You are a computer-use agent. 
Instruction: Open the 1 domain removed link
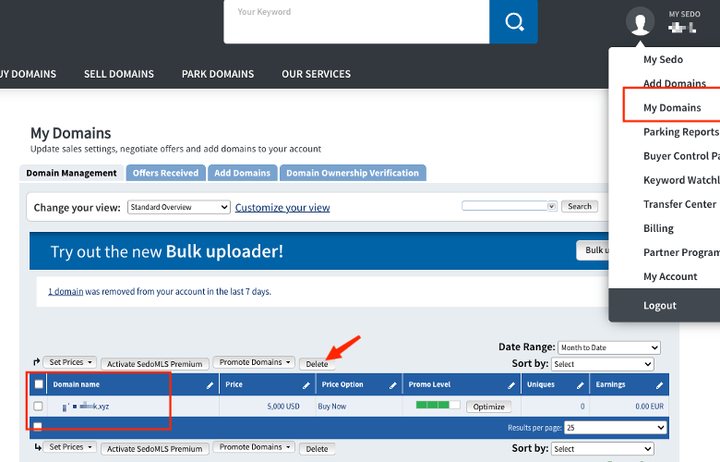(66, 292)
